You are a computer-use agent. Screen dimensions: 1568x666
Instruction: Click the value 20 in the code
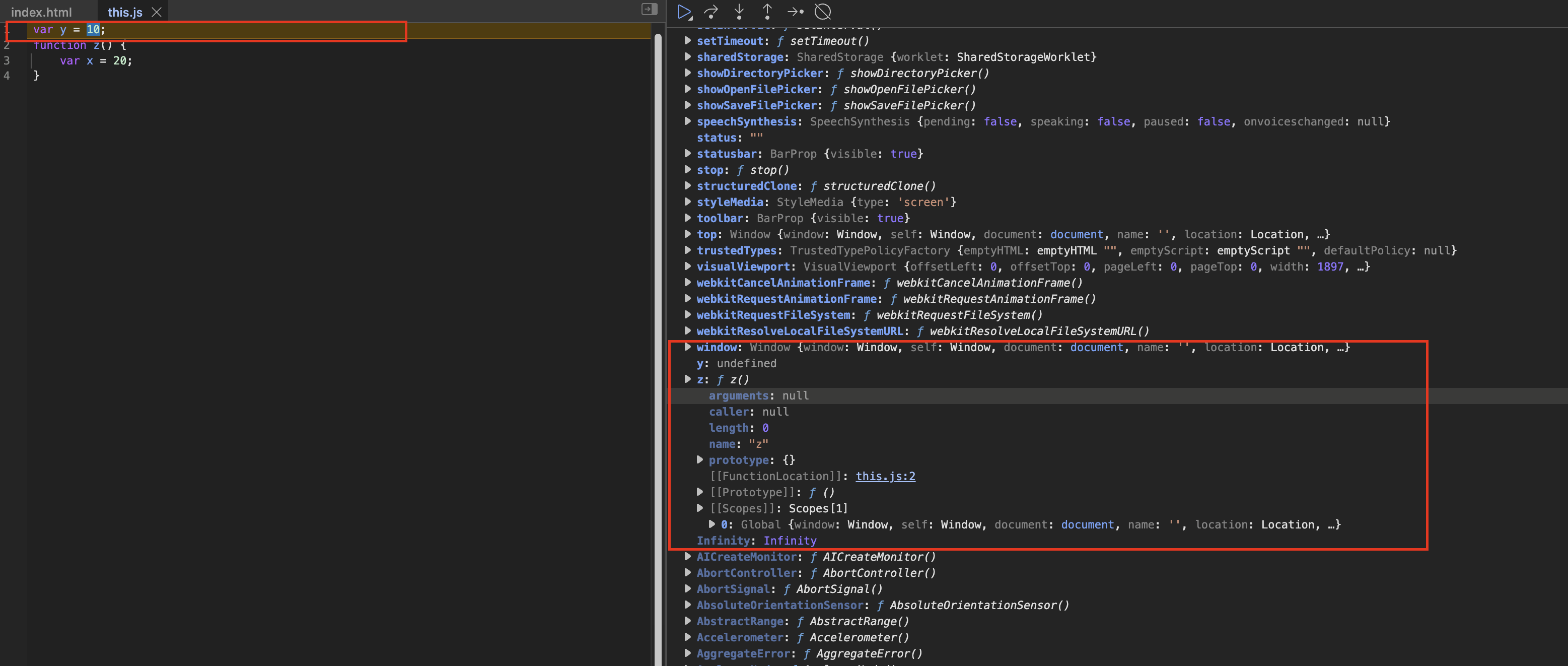[120, 61]
